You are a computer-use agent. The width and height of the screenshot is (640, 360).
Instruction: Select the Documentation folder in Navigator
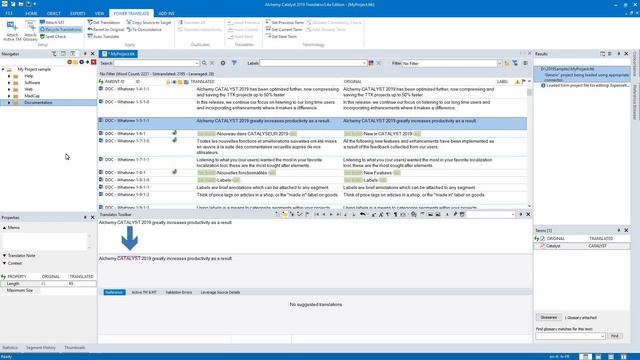click(38, 102)
